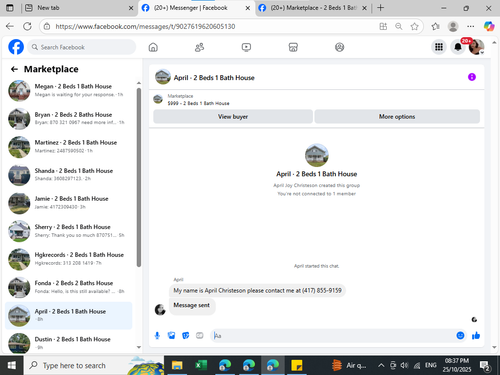Open Hgkrecords 2 Beds 1 Bath conversation
The image size is (500, 375).
tap(68, 259)
